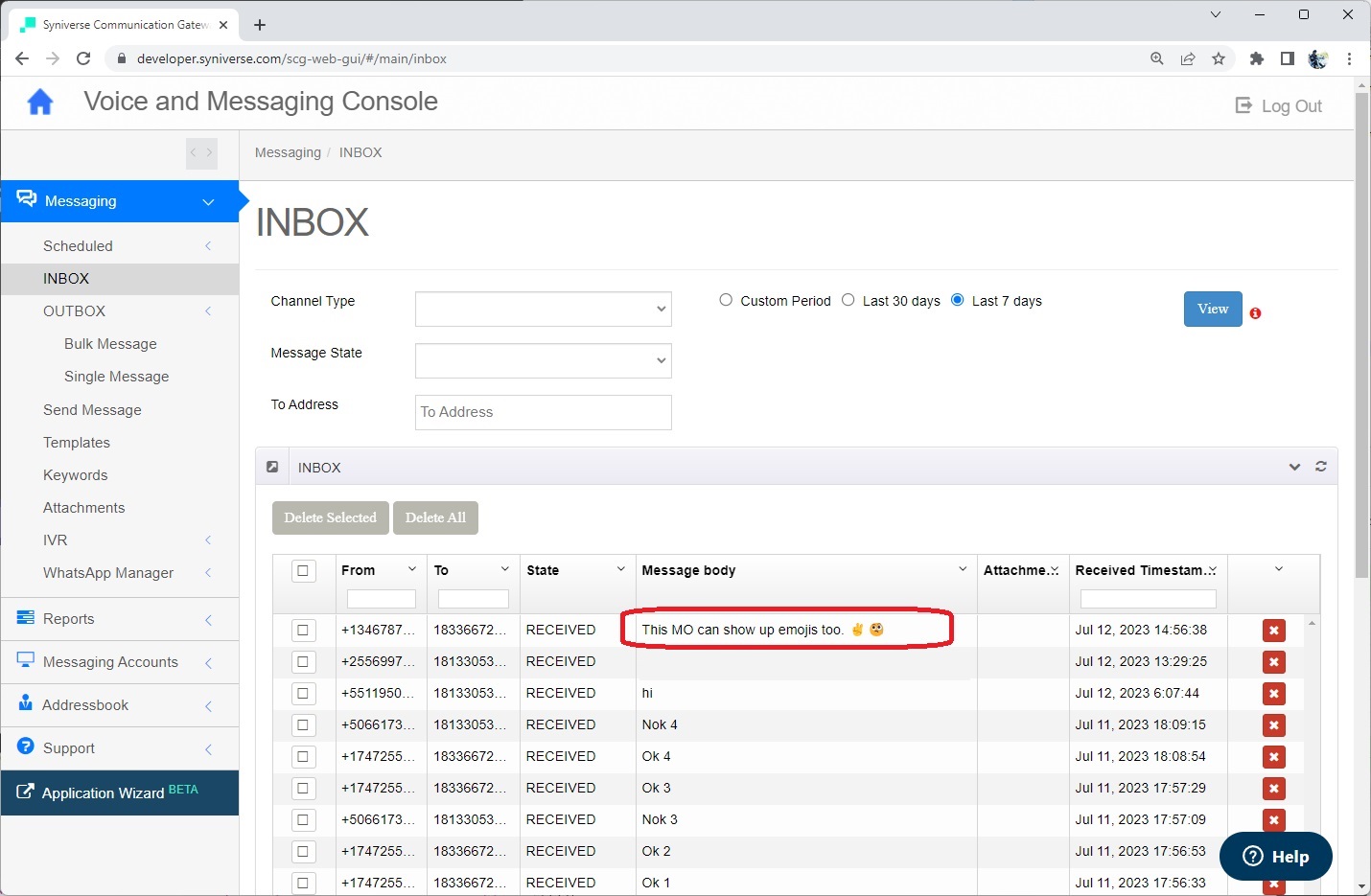
Task: Go to the home icon
Action: 40,102
